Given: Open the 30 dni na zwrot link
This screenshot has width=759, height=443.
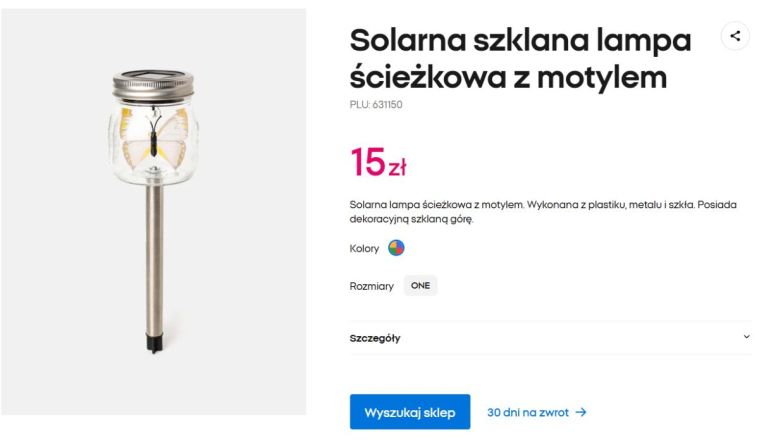Looking at the screenshot, I should [x=529, y=412].
